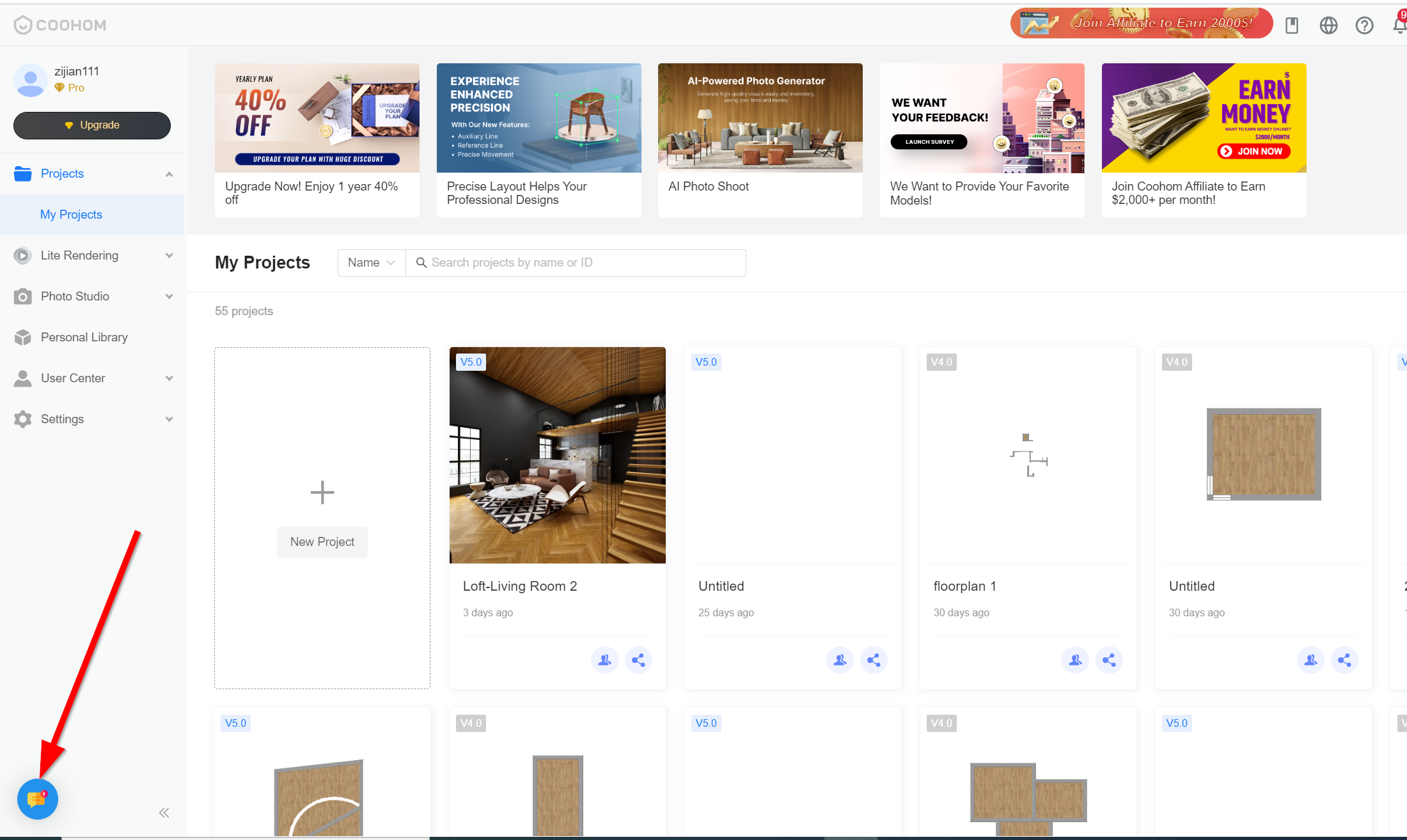The height and width of the screenshot is (840, 1407).
Task: Click the Upgrade button
Action: (92, 125)
